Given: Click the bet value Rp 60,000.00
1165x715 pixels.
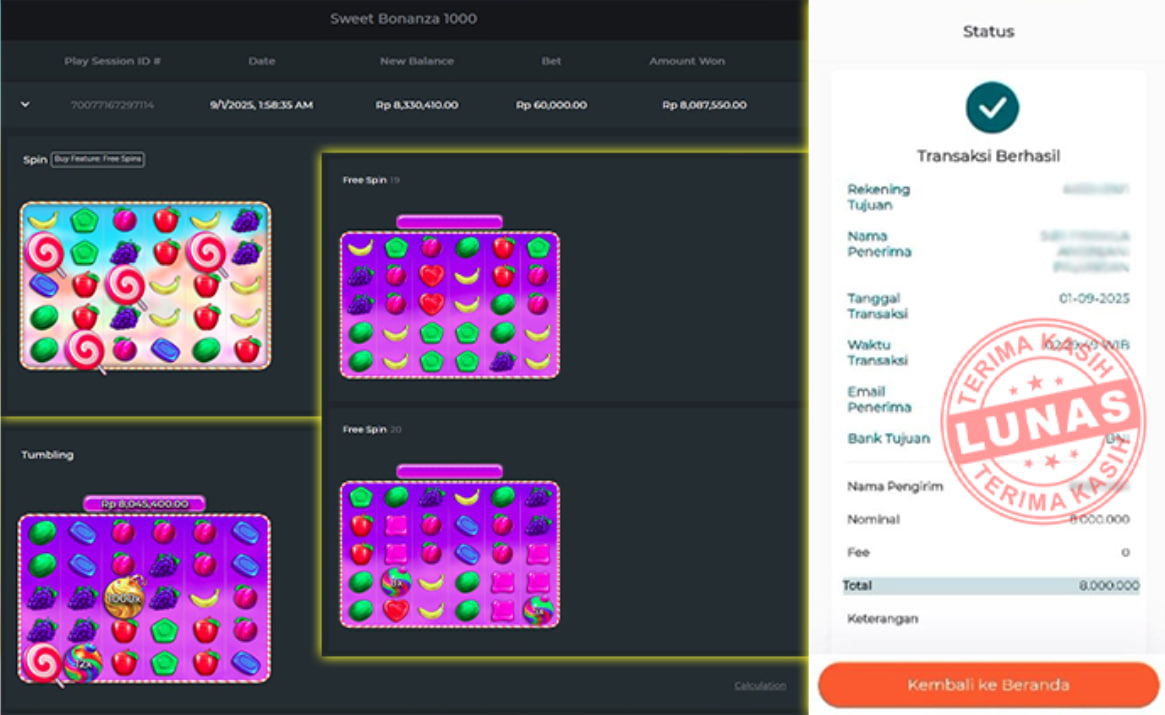Looking at the screenshot, I should 551,105.
